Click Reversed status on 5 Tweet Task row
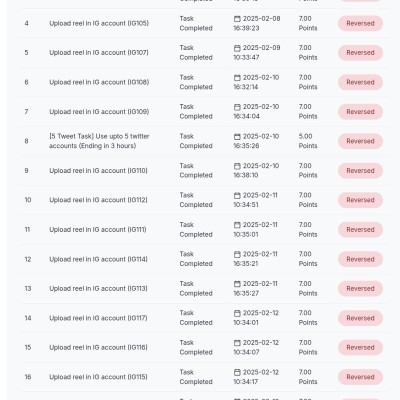Viewport: 400px width, 400px height. pyautogui.click(x=360, y=141)
